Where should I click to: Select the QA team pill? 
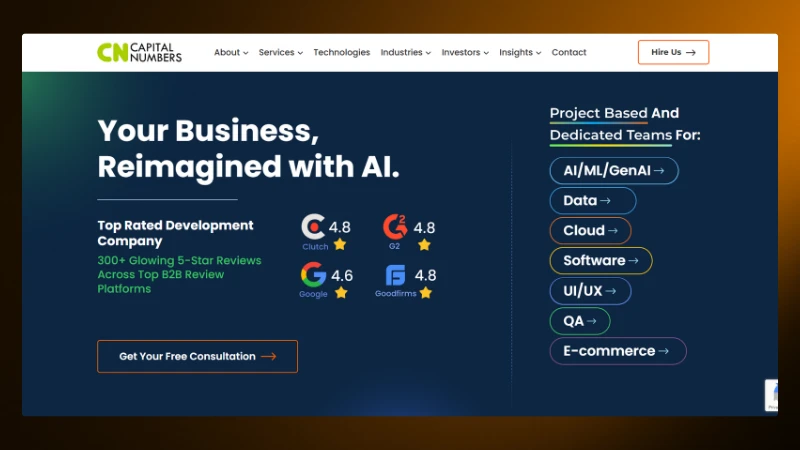click(580, 321)
